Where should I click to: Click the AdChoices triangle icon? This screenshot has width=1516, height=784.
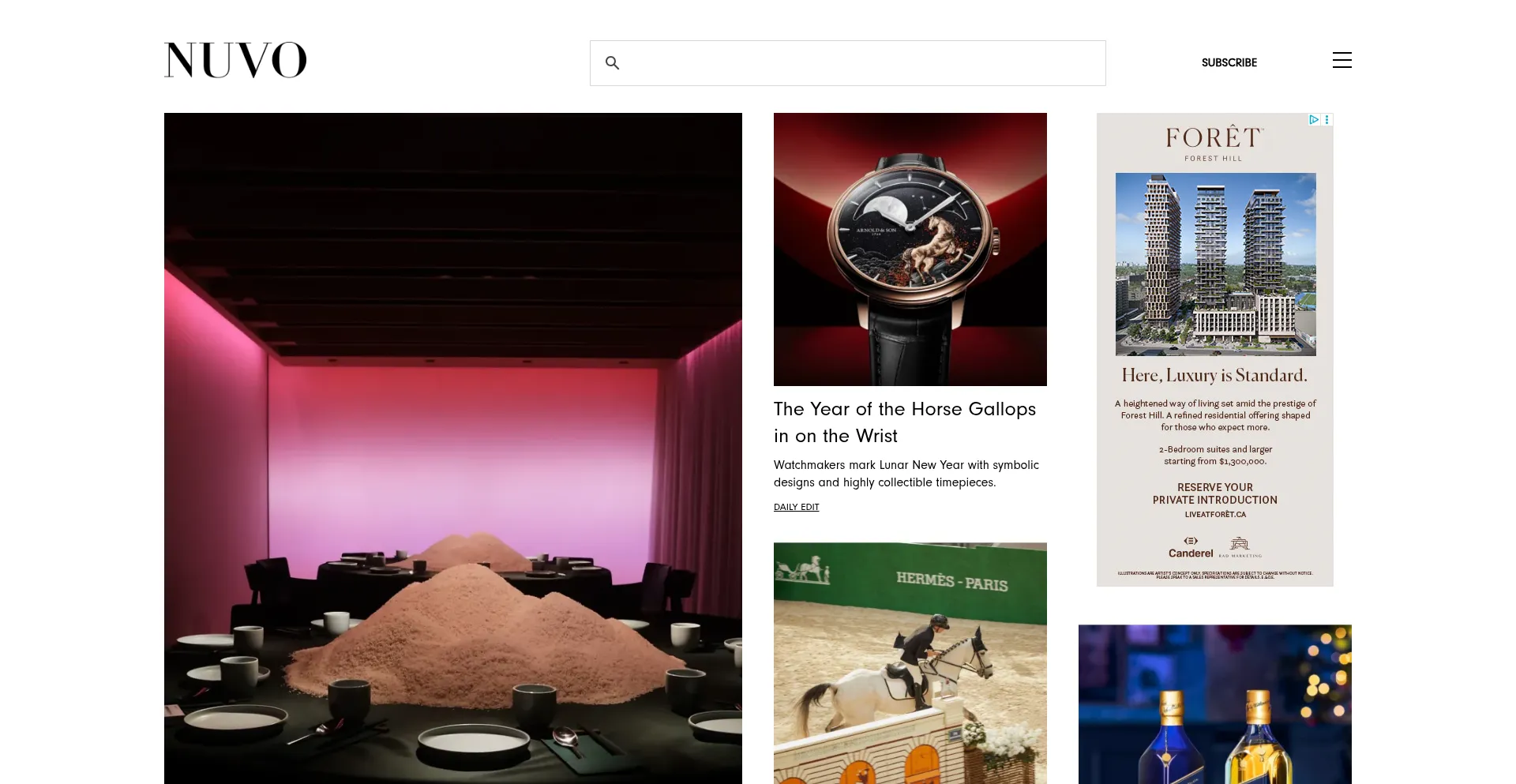pyautogui.click(x=1314, y=119)
